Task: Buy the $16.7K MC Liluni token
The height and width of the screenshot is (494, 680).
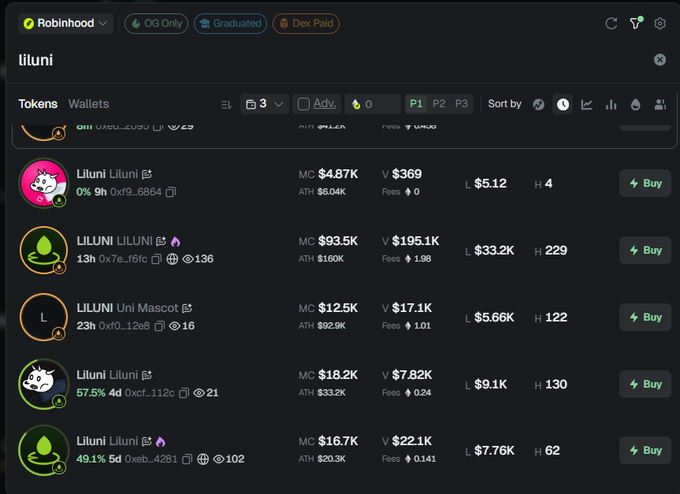Action: (645, 451)
